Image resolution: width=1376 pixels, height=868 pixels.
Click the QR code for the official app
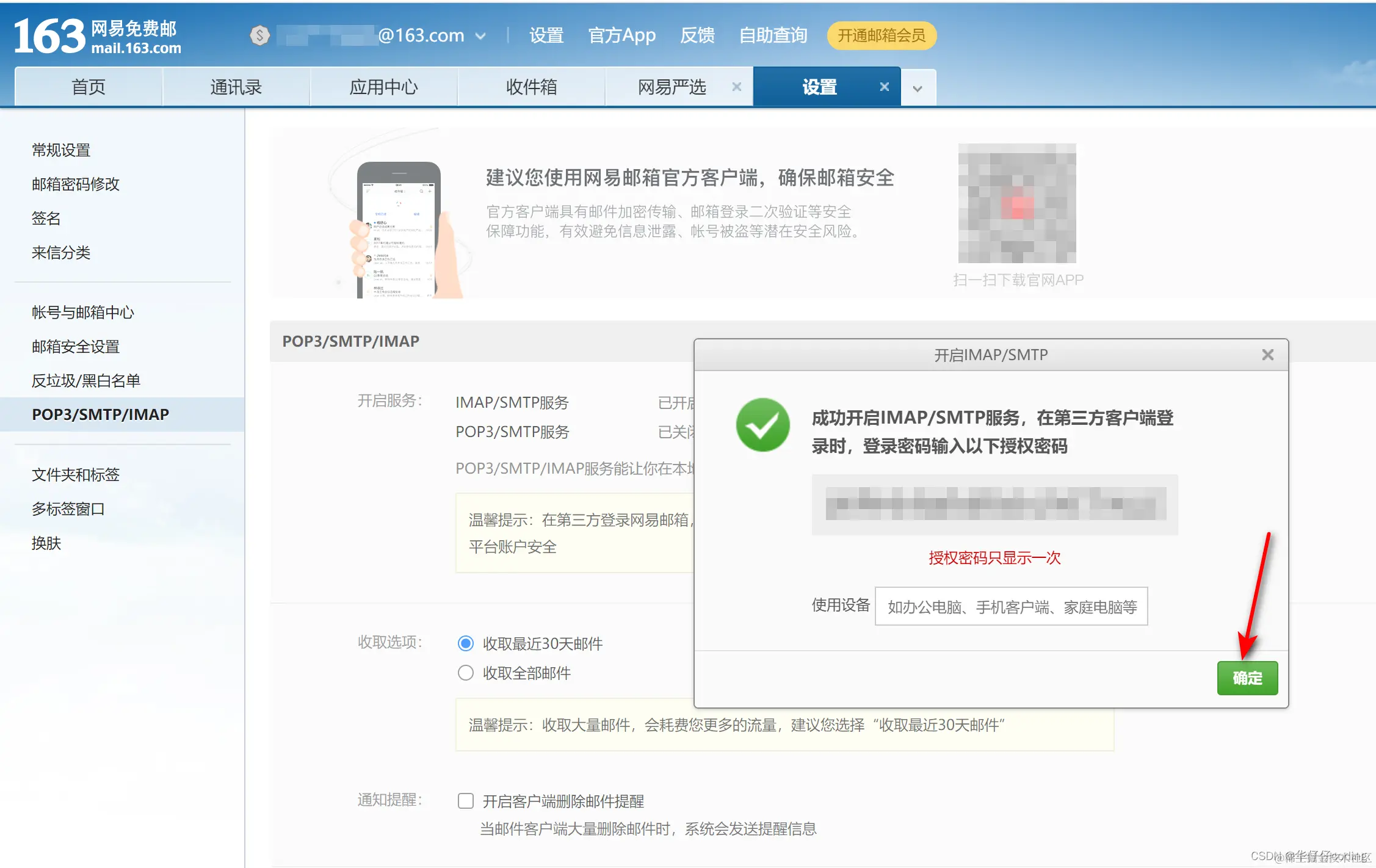tap(1017, 203)
